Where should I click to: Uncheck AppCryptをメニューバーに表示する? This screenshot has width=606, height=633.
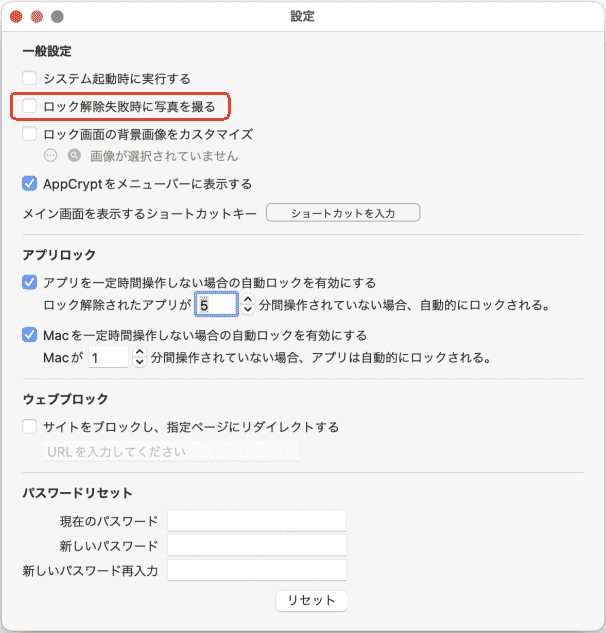coord(30,184)
